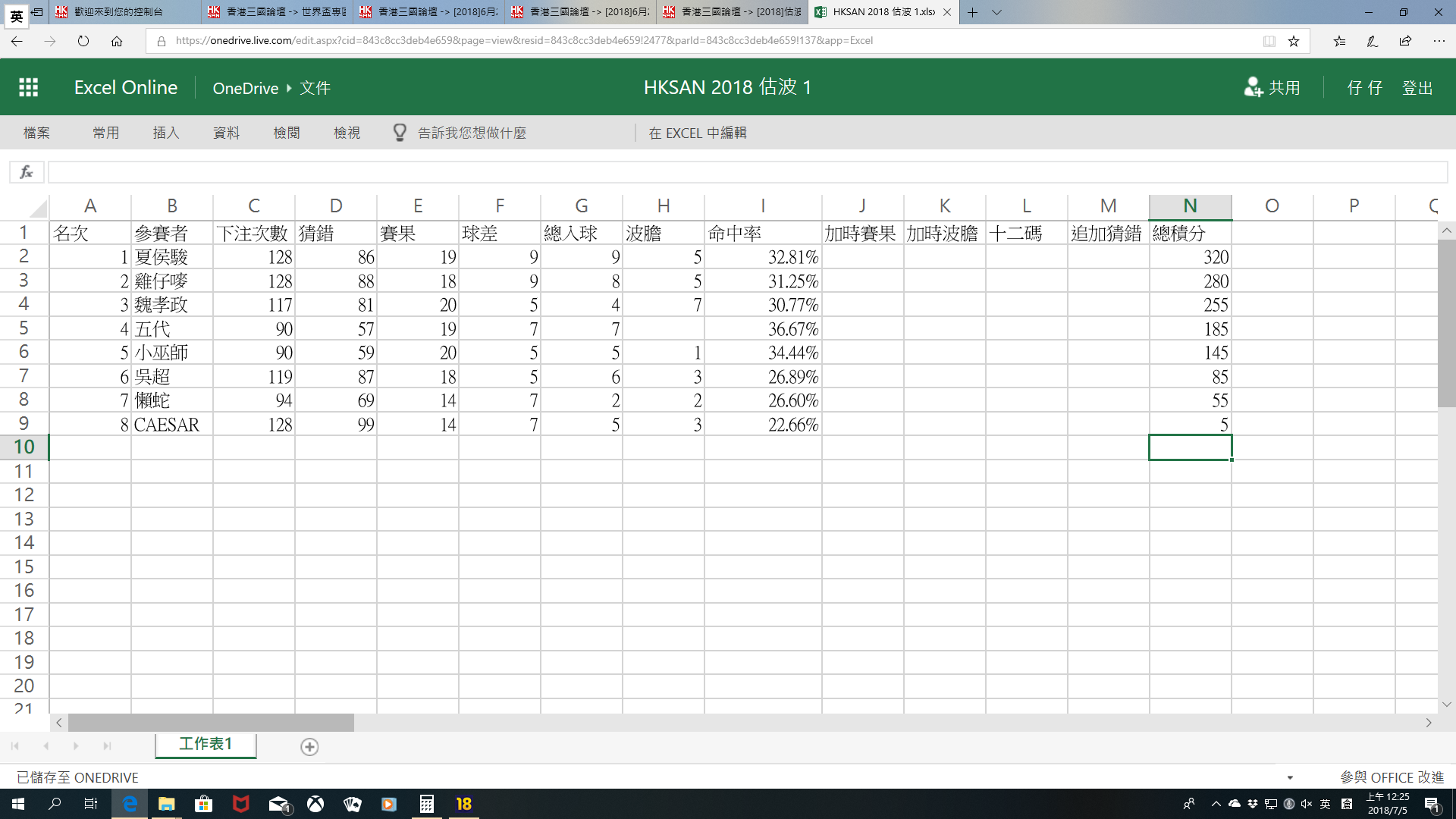Add a new sheet with plus icon
This screenshot has width=1456, height=819.
tap(309, 747)
